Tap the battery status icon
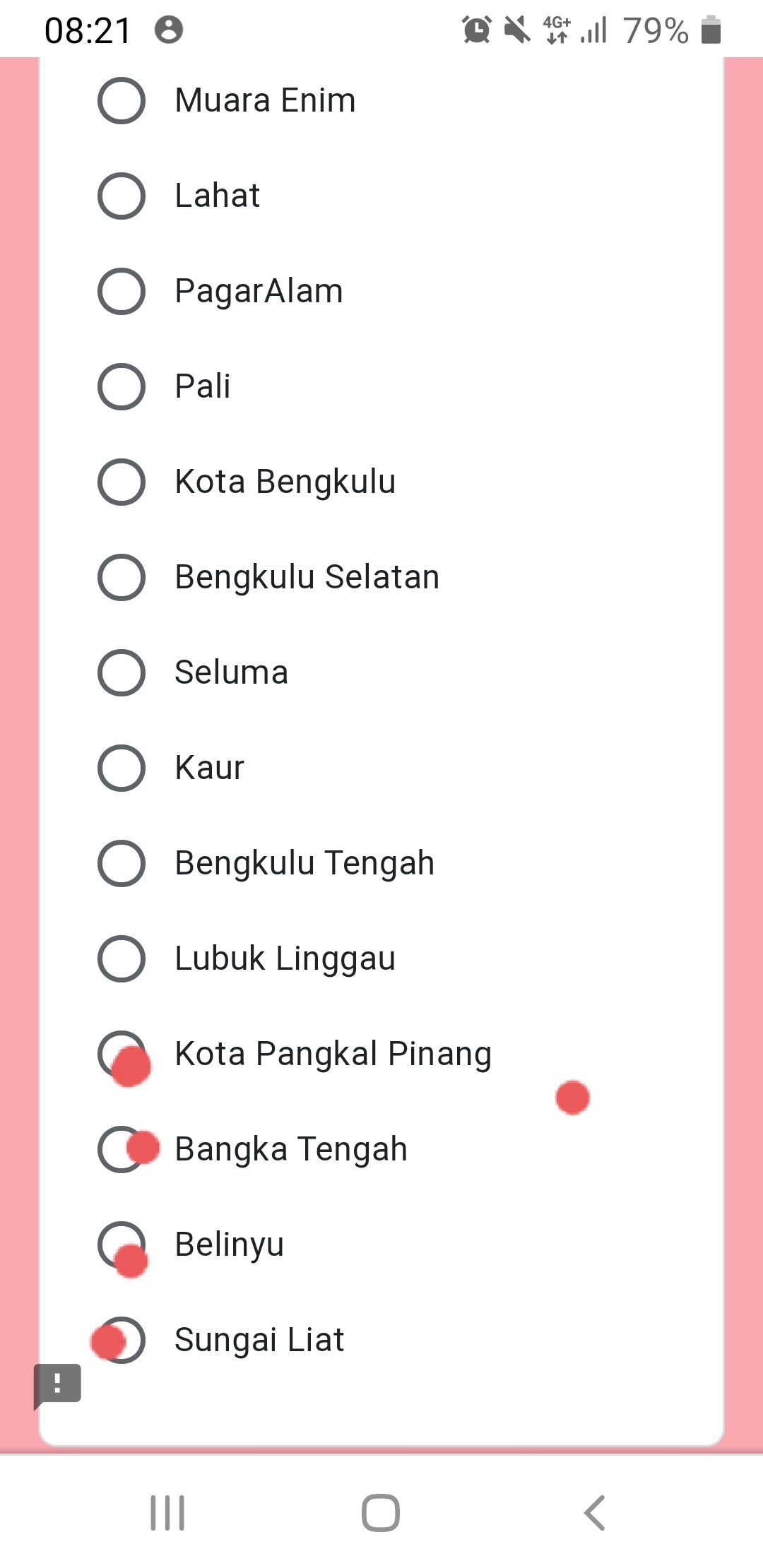Image resolution: width=763 pixels, height=1568 pixels. pyautogui.click(x=711, y=30)
